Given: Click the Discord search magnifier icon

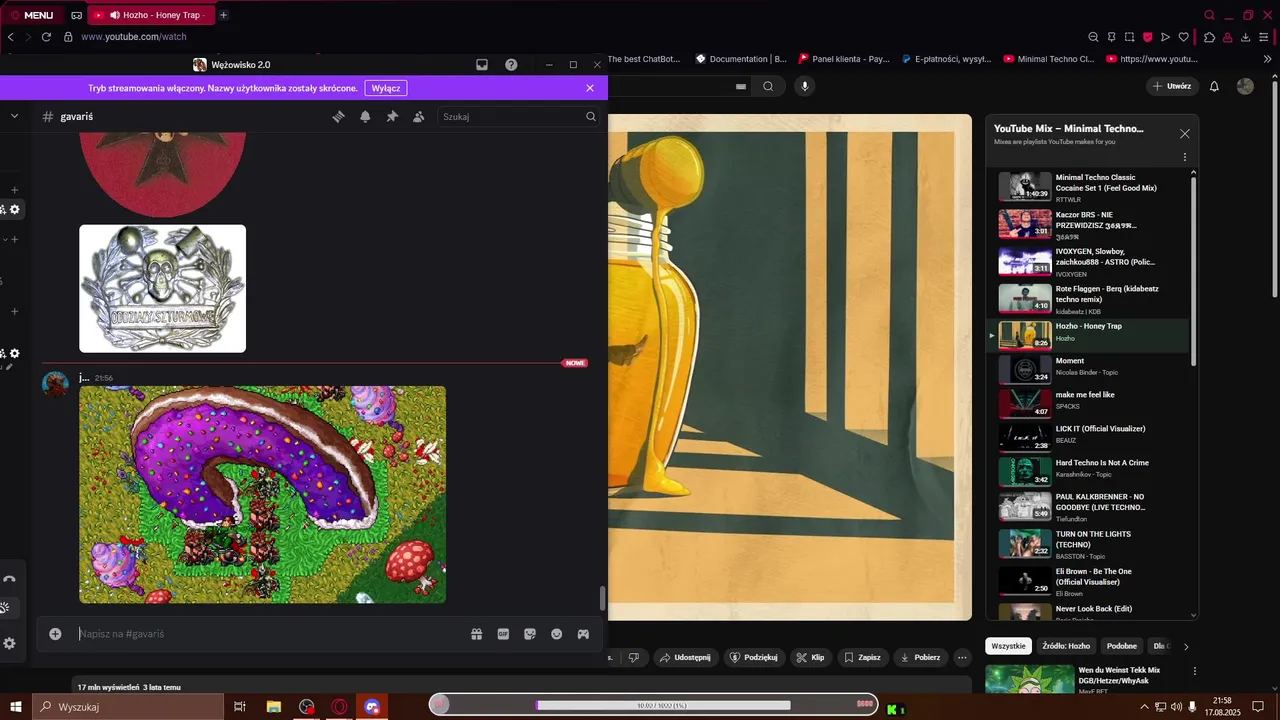Looking at the screenshot, I should [x=591, y=117].
